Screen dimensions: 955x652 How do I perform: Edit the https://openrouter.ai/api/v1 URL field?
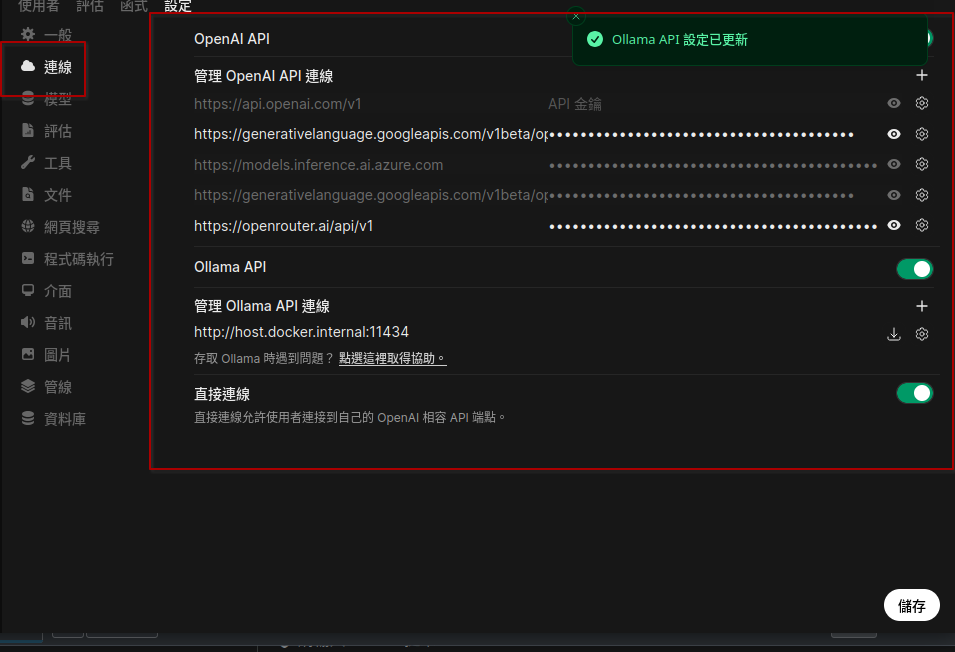pyautogui.click(x=369, y=226)
